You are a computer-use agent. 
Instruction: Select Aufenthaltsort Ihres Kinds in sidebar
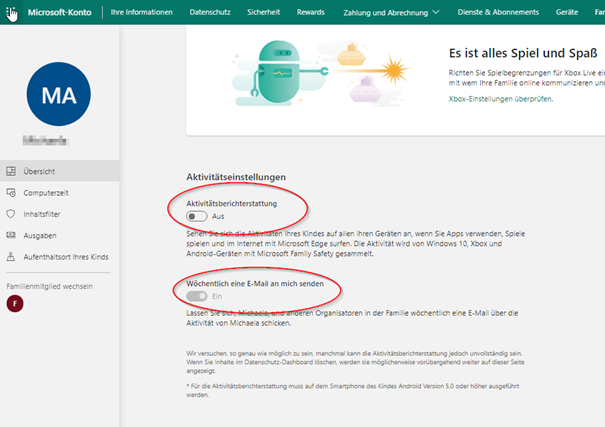pyautogui.click(x=59, y=257)
